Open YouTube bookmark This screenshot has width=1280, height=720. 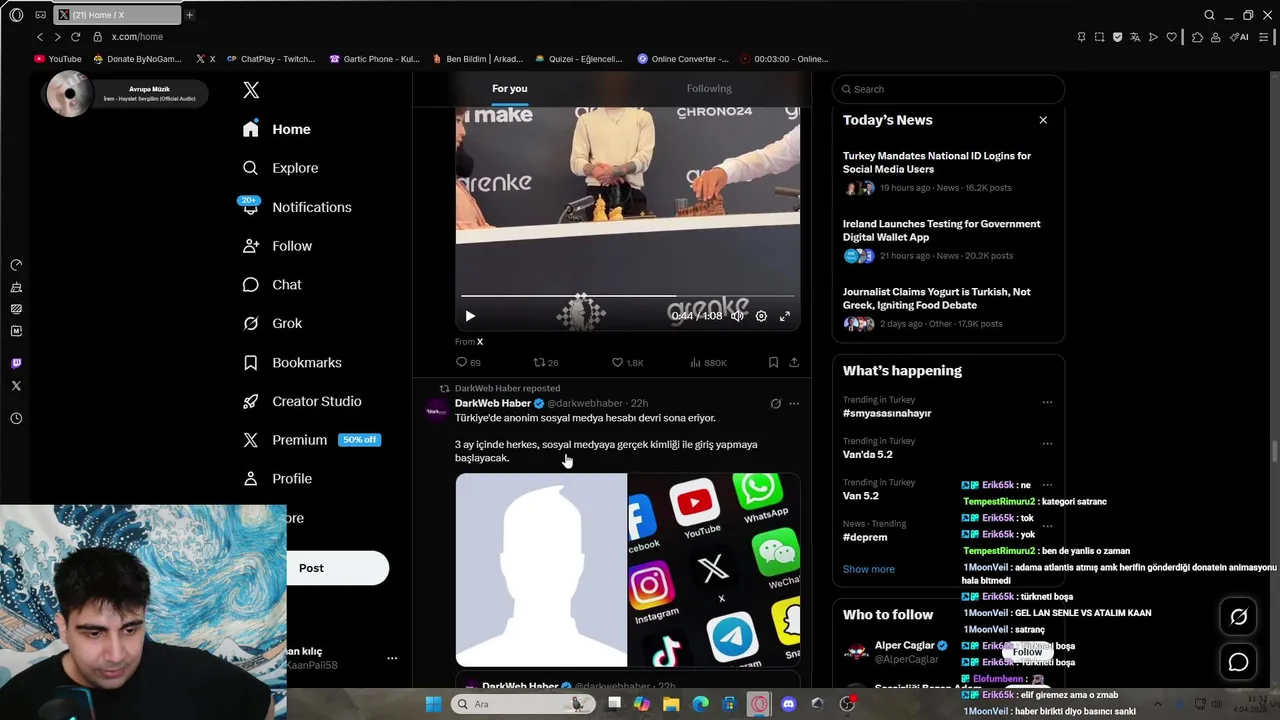click(x=58, y=59)
